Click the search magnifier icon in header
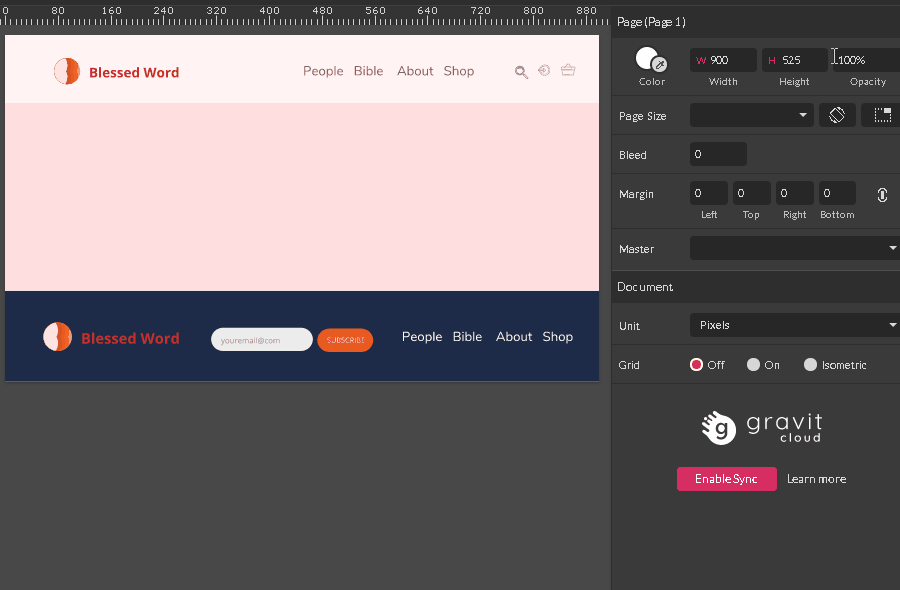900x590 pixels. pos(521,72)
